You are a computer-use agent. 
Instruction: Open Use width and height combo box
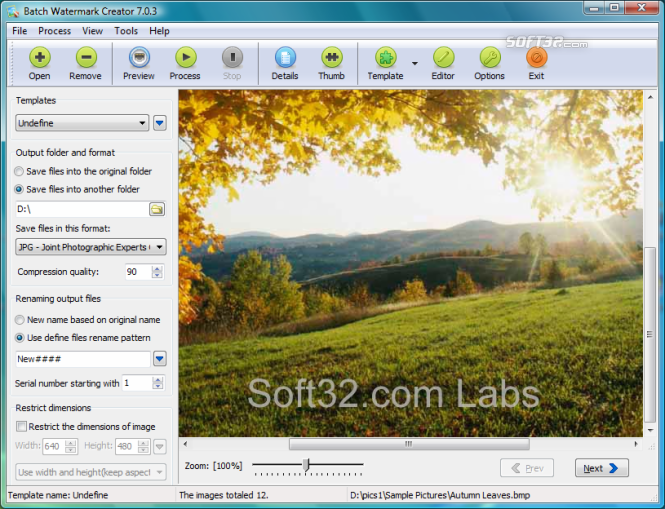coord(91,472)
